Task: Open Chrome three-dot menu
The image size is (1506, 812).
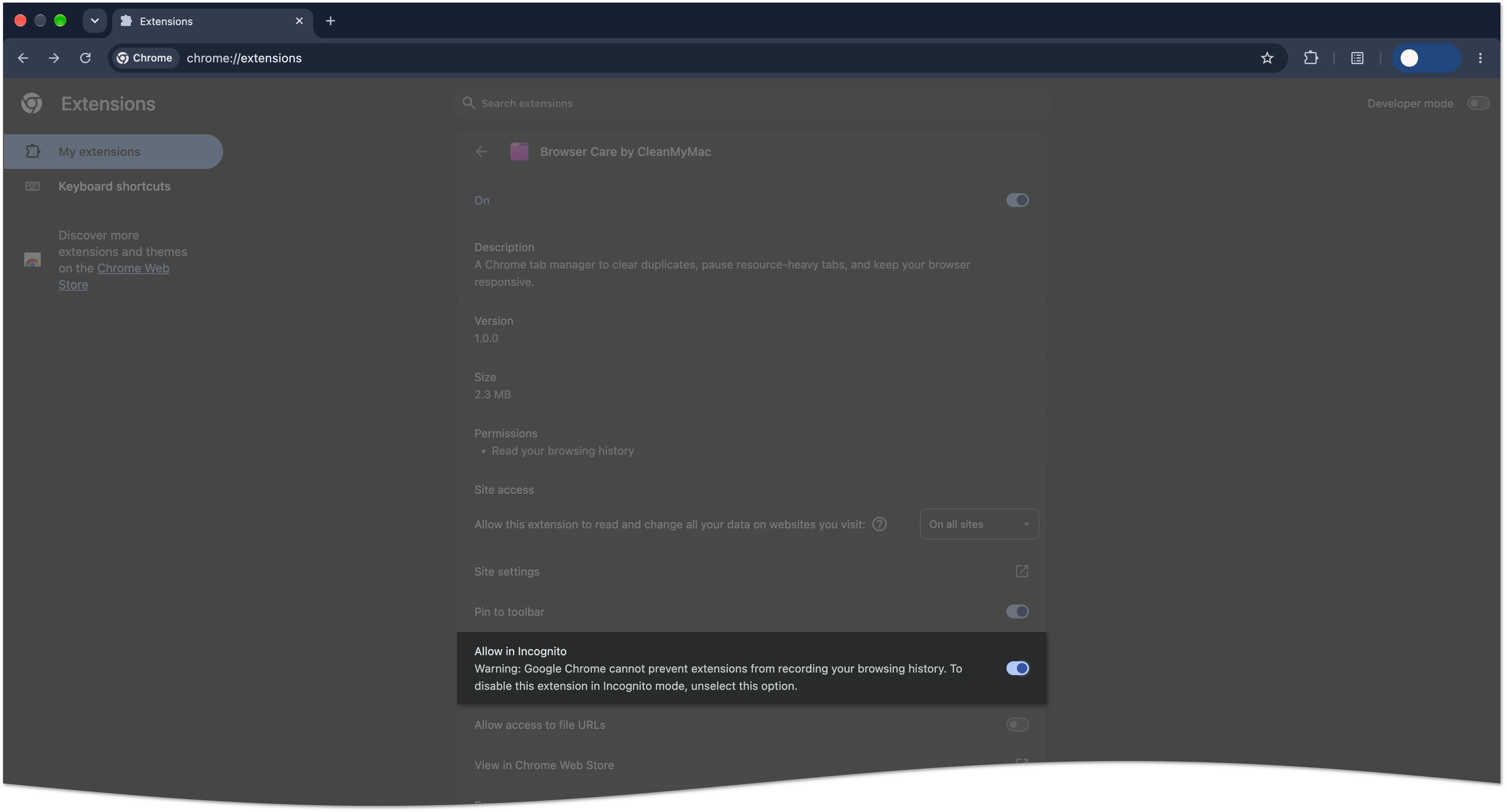Action: pos(1480,58)
